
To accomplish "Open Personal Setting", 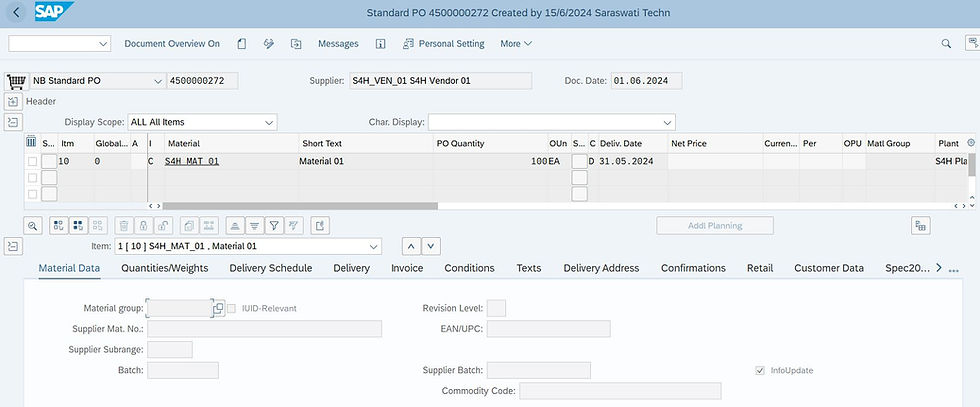I will [444, 44].
